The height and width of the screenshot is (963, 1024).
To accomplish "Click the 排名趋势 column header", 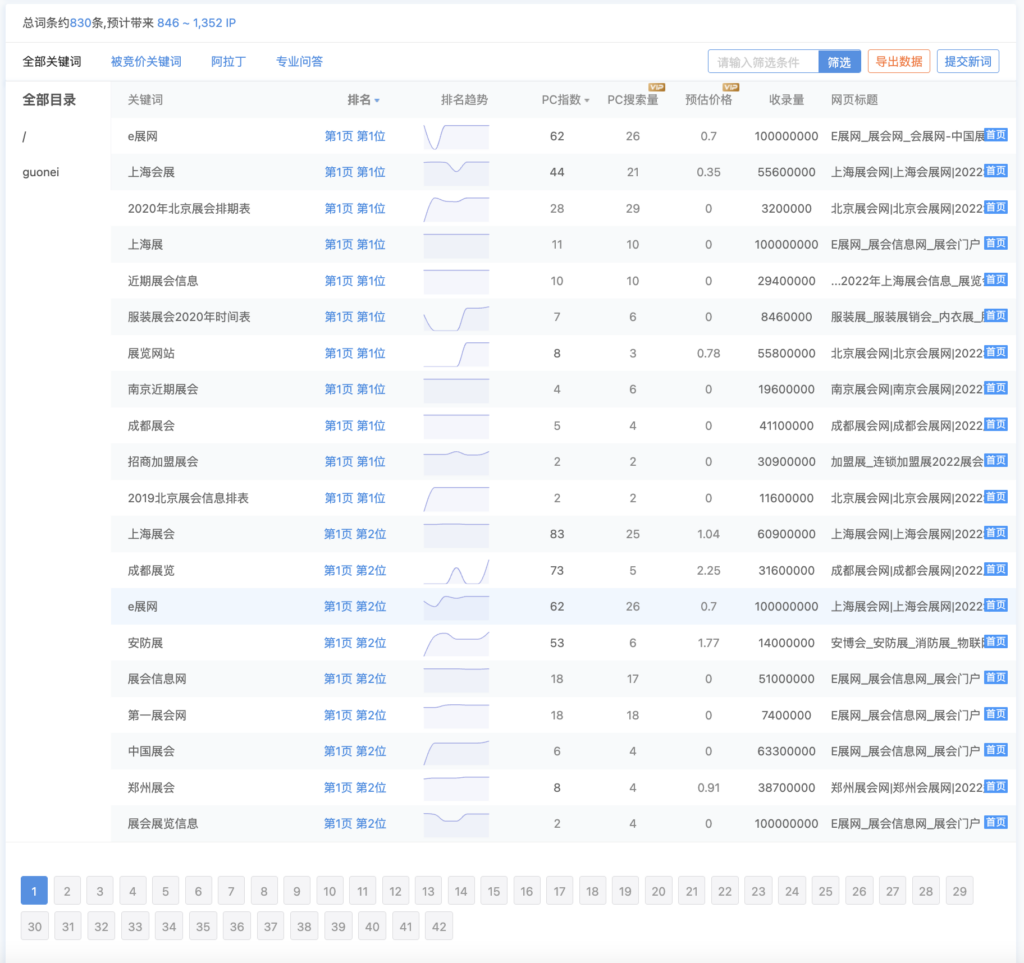I will tap(464, 100).
